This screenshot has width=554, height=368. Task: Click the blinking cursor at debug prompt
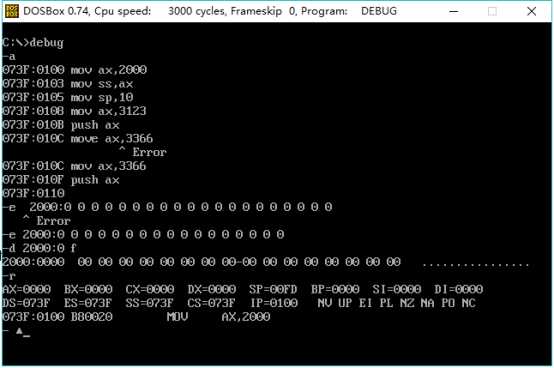[x=26, y=336]
